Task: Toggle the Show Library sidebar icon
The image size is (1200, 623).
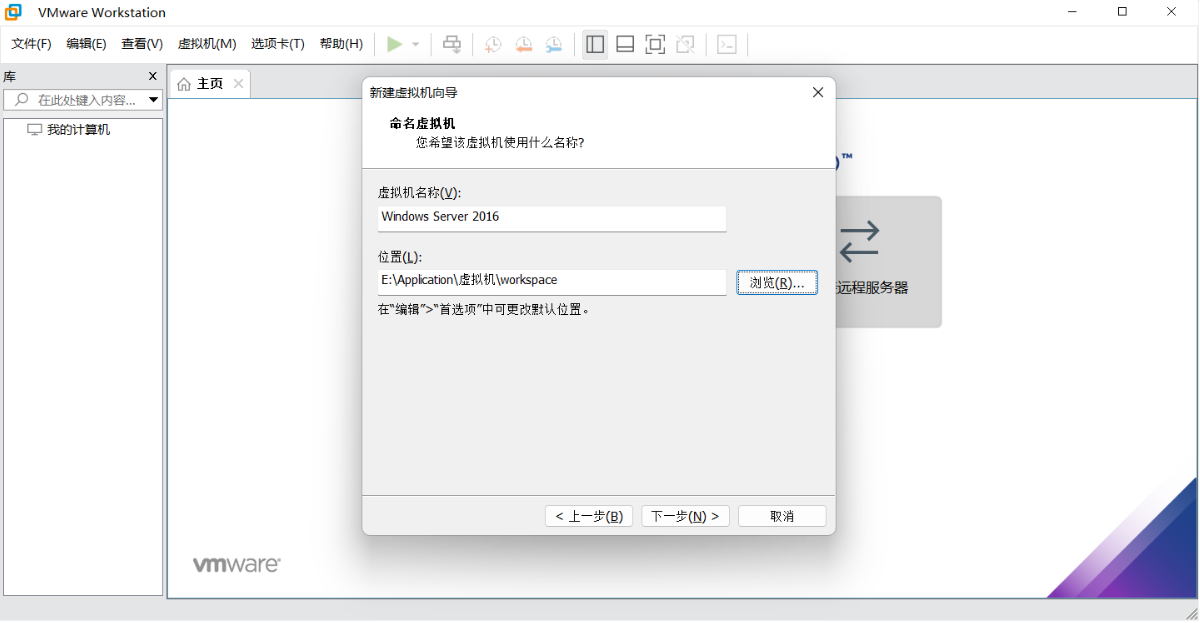Action: (x=595, y=44)
